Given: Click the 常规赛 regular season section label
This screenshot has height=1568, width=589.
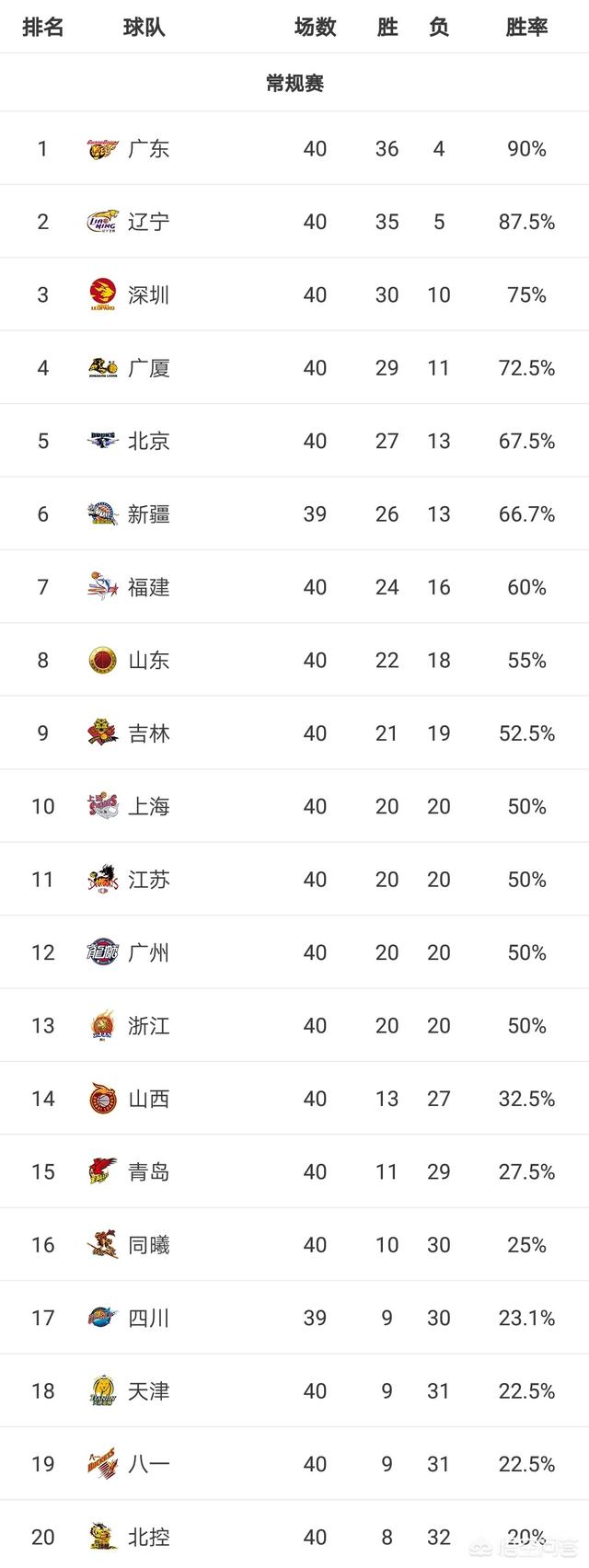Looking at the screenshot, I should [294, 84].
